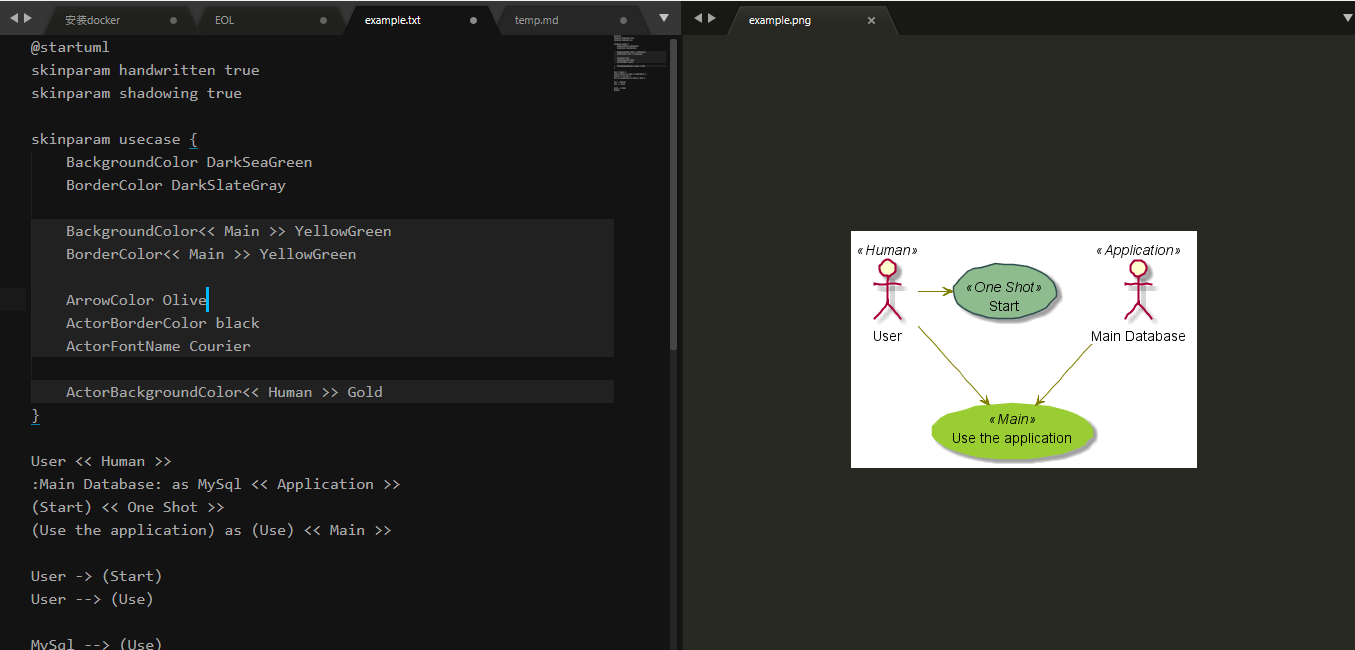Viewport: 1355px width, 650px height.
Task: Click the opening brace after skinparam usecase
Action: 193,139
